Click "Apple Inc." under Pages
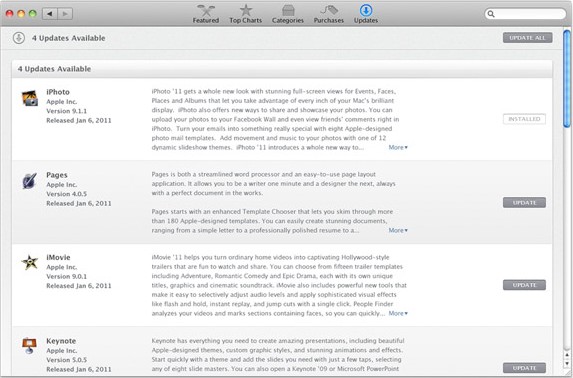This screenshot has width=573, height=378. (x=61, y=185)
